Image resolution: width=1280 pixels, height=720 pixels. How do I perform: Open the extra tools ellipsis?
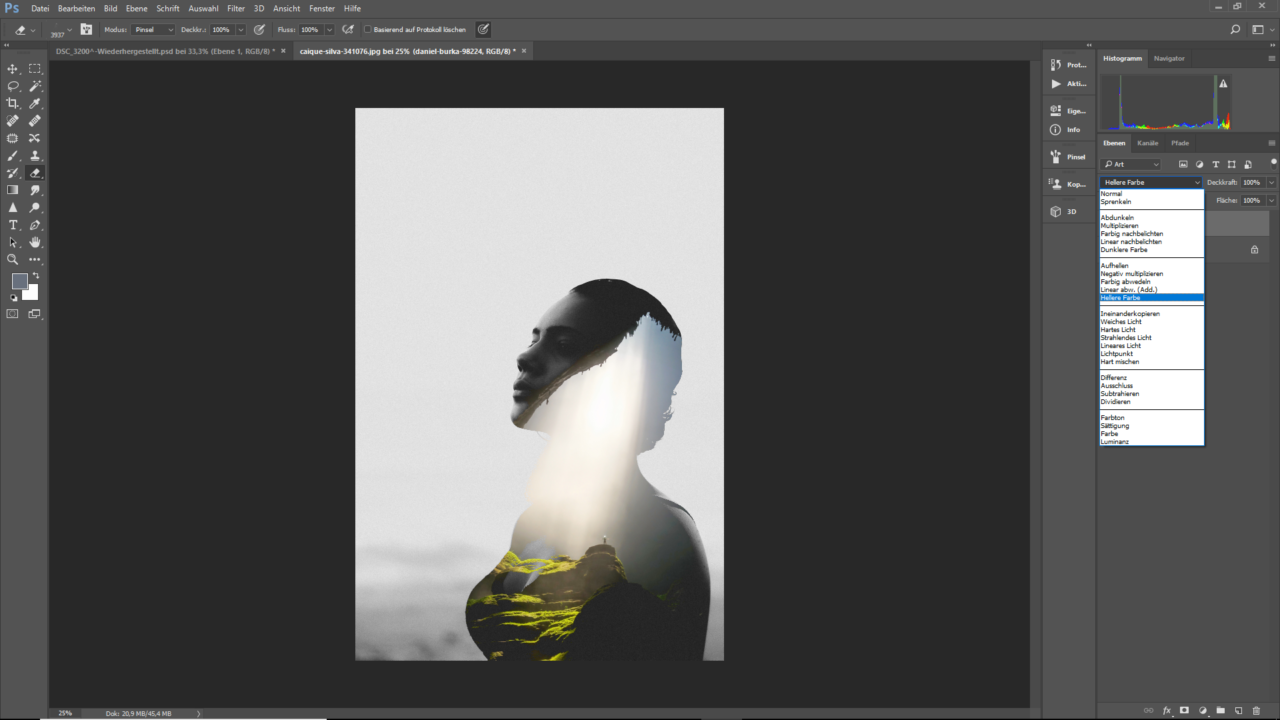[x=35, y=259]
